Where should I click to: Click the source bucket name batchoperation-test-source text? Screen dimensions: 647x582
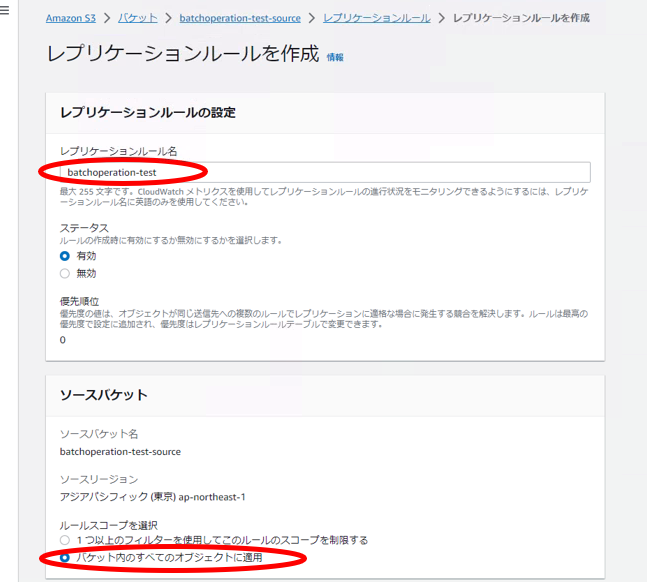(120, 451)
